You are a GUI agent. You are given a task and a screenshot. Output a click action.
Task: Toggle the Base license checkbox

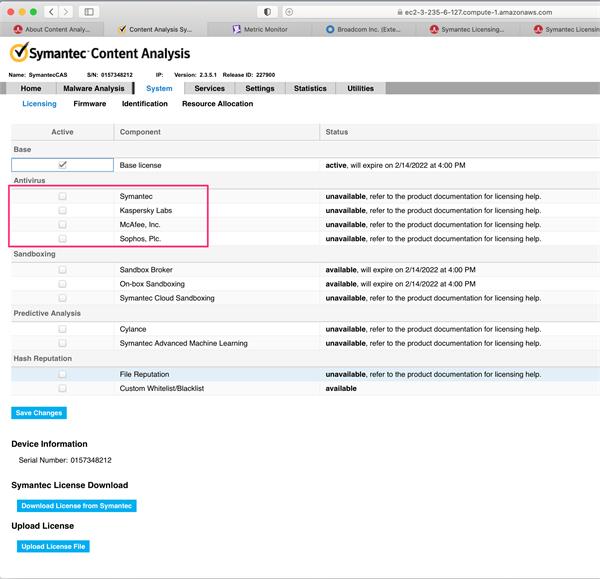[x=62, y=165]
